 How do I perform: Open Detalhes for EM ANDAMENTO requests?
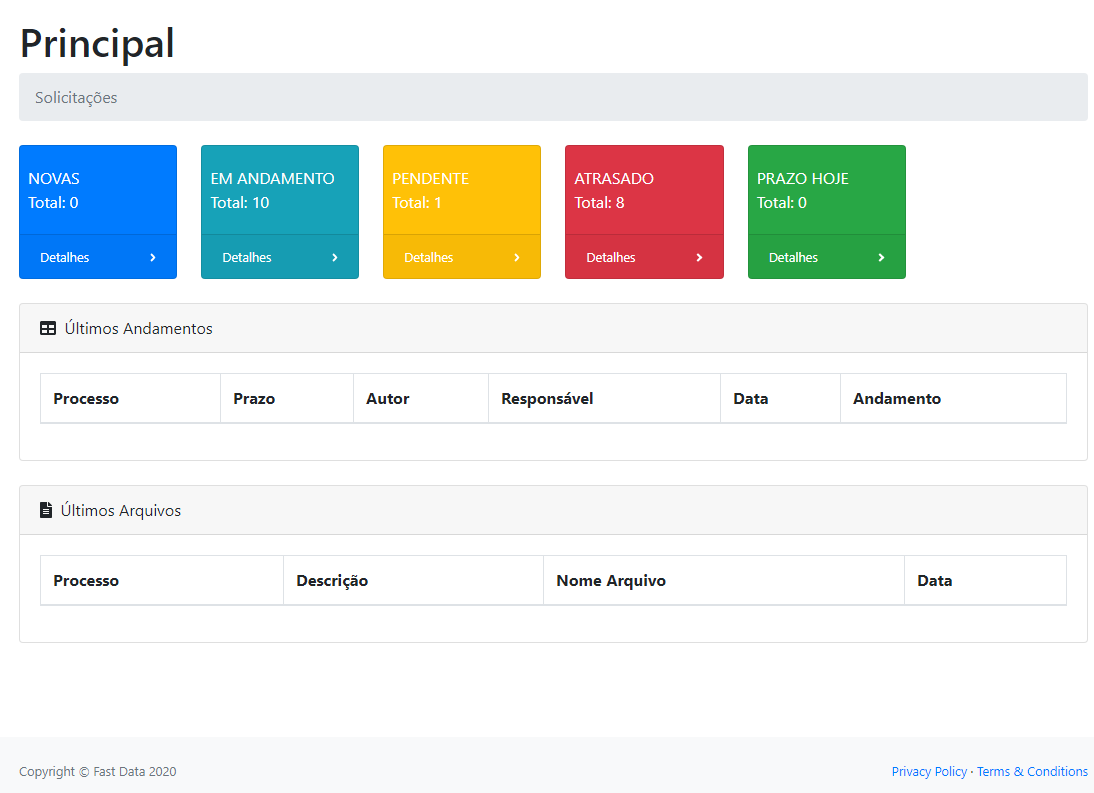(x=247, y=257)
